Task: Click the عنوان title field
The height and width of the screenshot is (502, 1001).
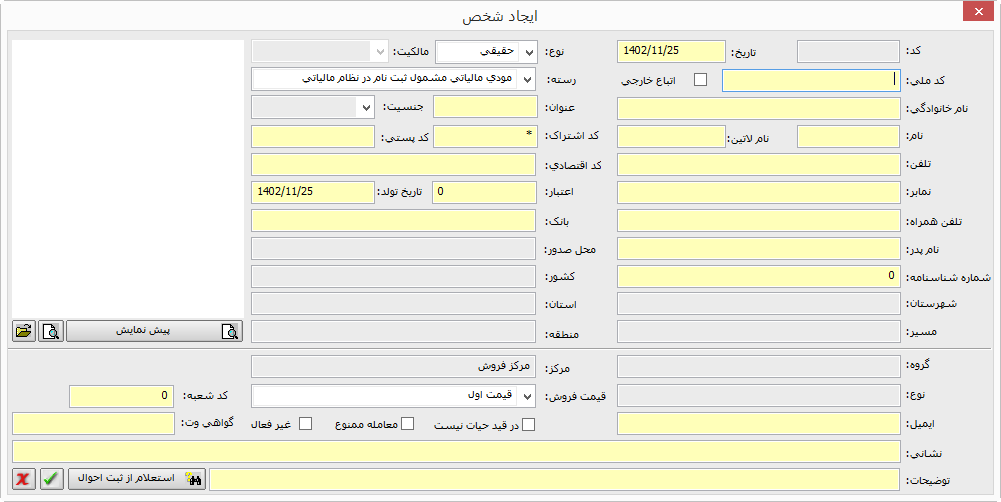Action: pos(485,107)
